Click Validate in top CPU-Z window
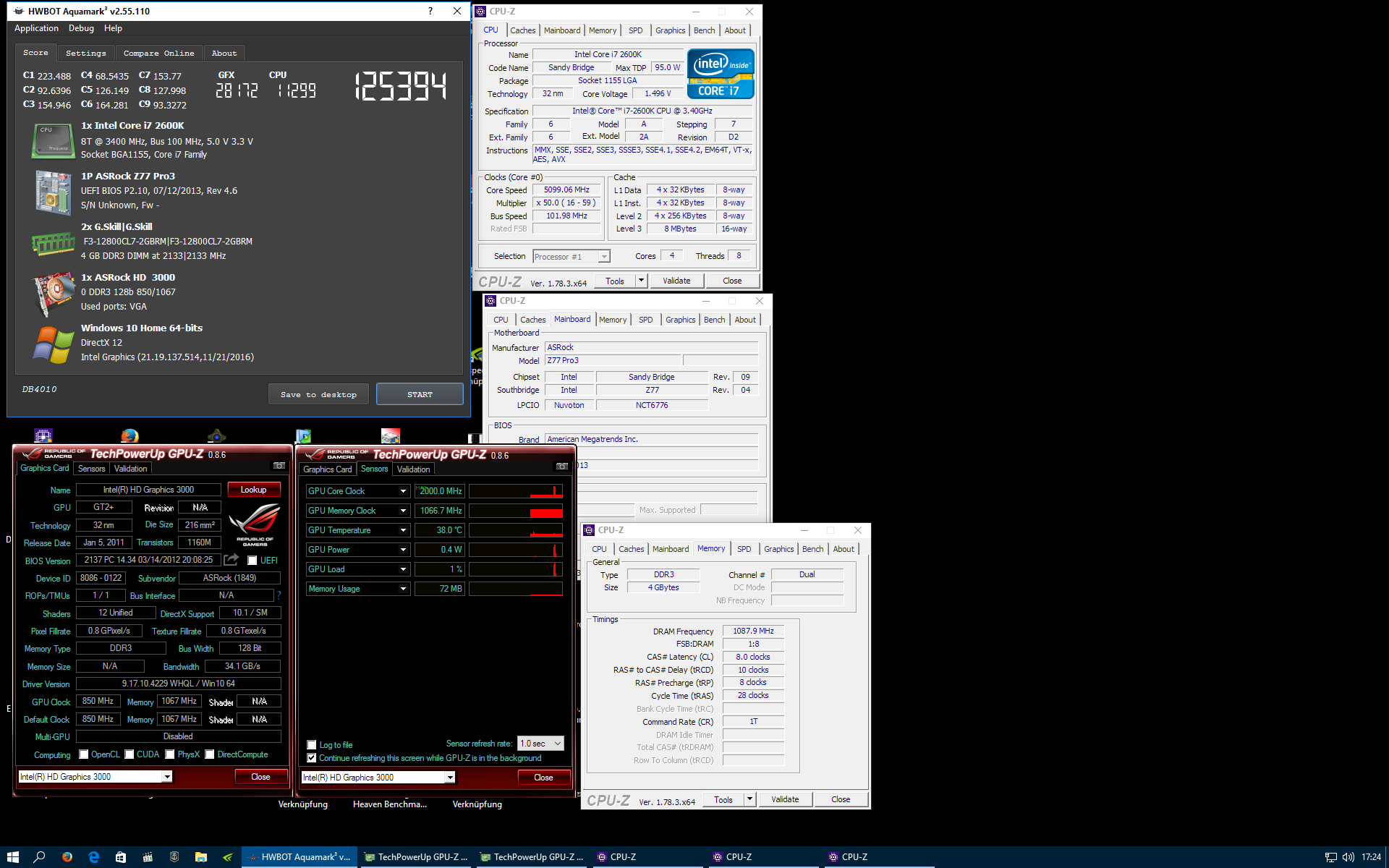 coord(676,281)
